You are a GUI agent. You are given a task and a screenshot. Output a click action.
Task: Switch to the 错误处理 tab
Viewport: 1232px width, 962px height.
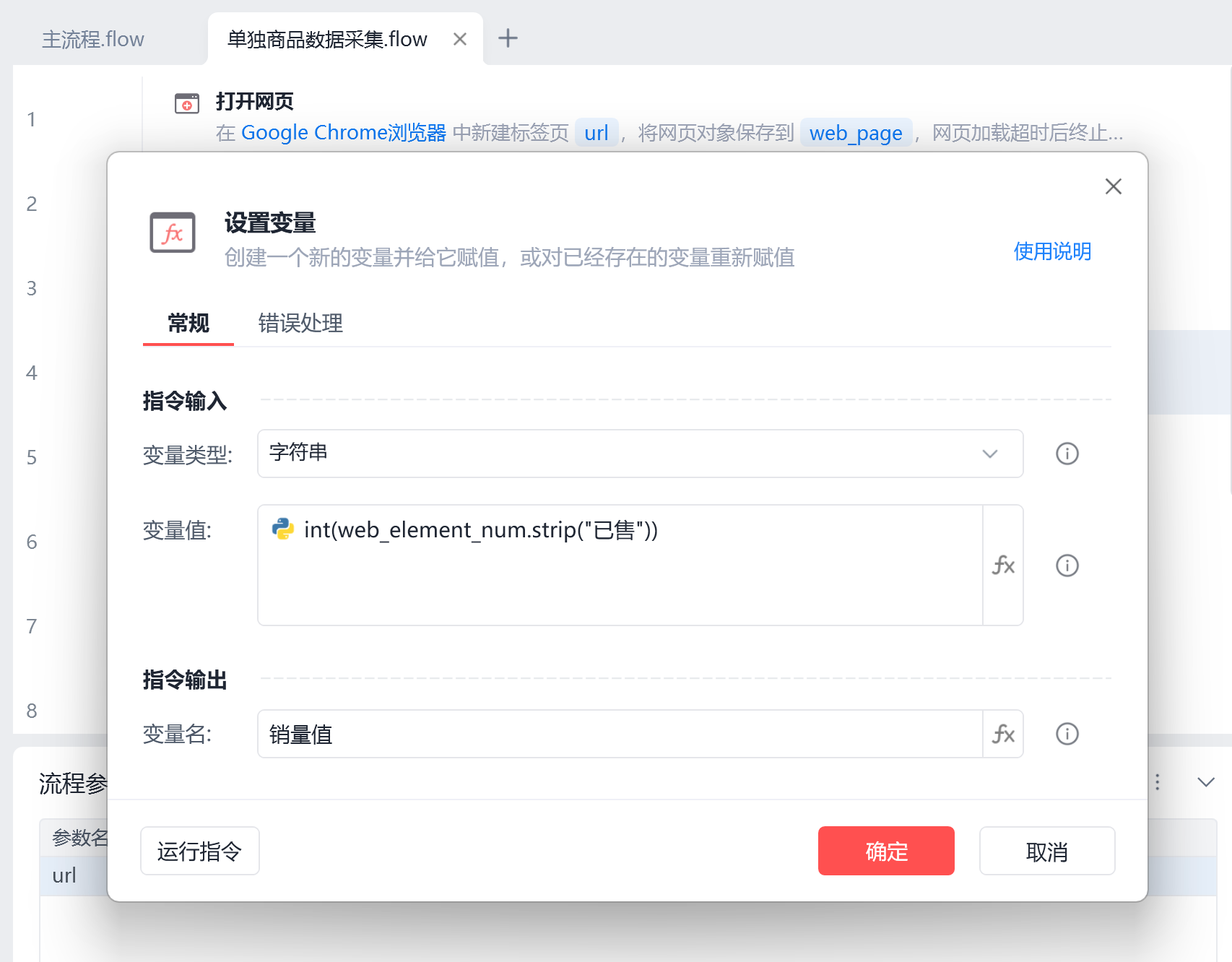300,324
